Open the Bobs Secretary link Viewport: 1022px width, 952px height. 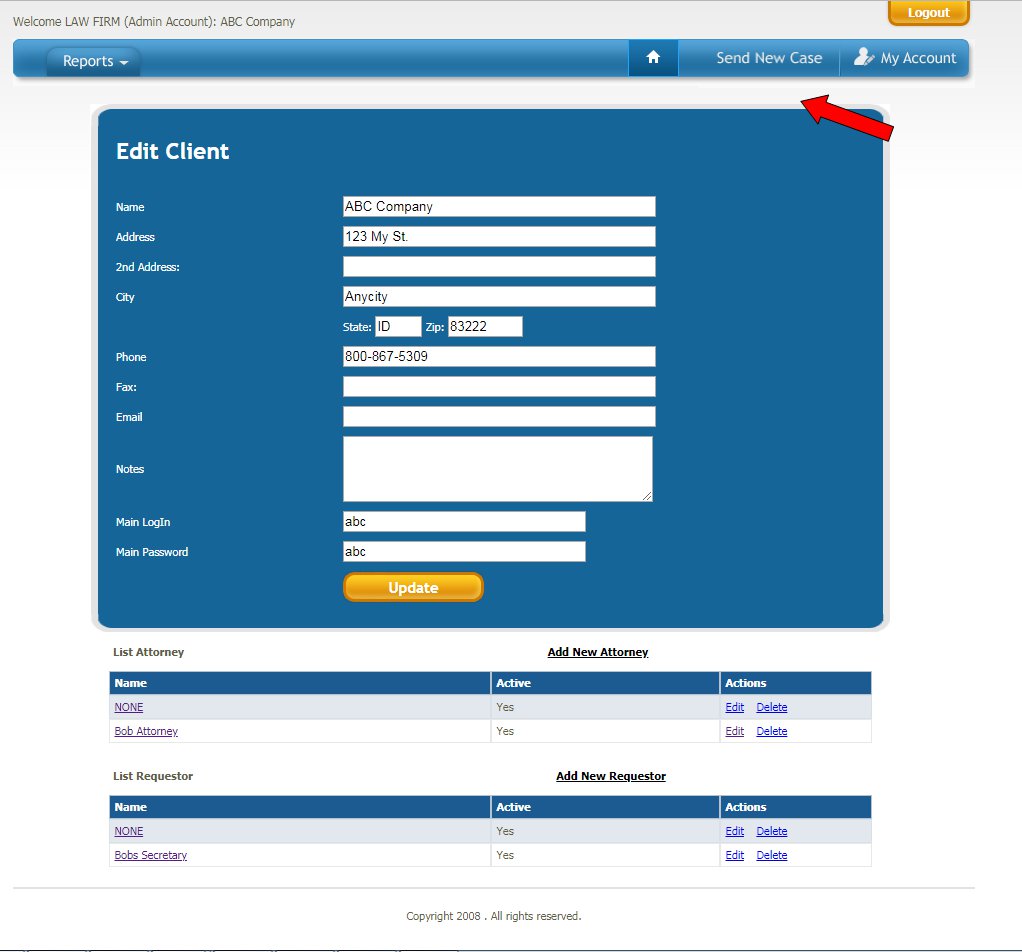coord(151,855)
